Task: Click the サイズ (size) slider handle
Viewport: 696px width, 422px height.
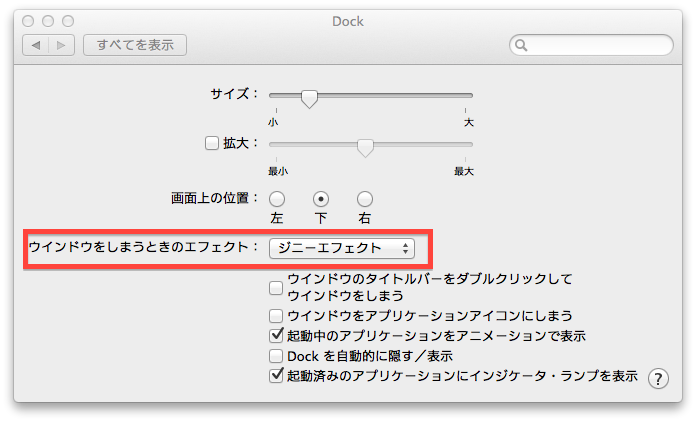Action: point(309,98)
